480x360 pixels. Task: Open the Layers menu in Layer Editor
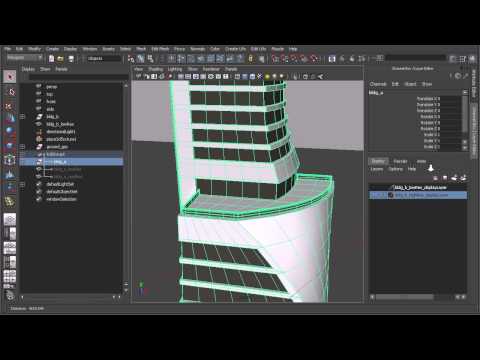377,169
